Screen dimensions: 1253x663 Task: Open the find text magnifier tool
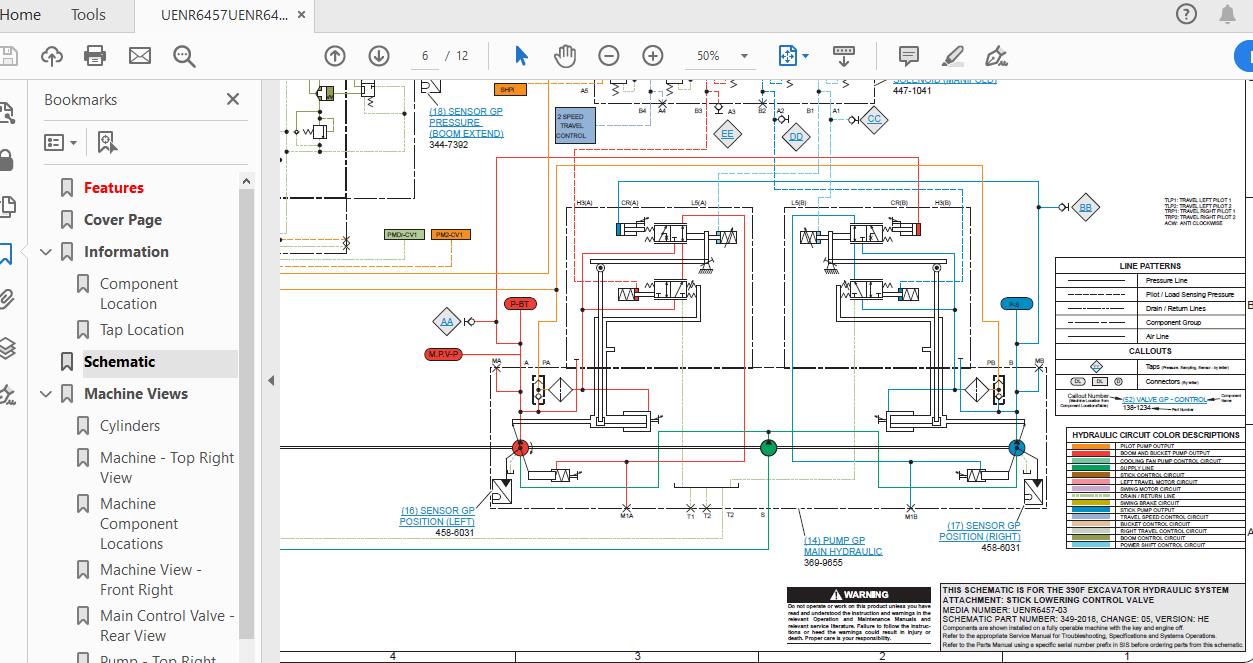[x=184, y=56]
